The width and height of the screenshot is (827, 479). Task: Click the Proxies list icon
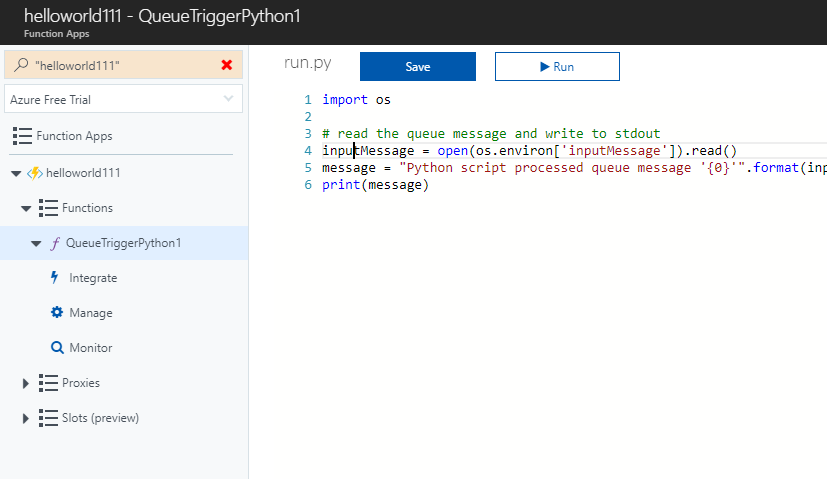click(x=48, y=383)
